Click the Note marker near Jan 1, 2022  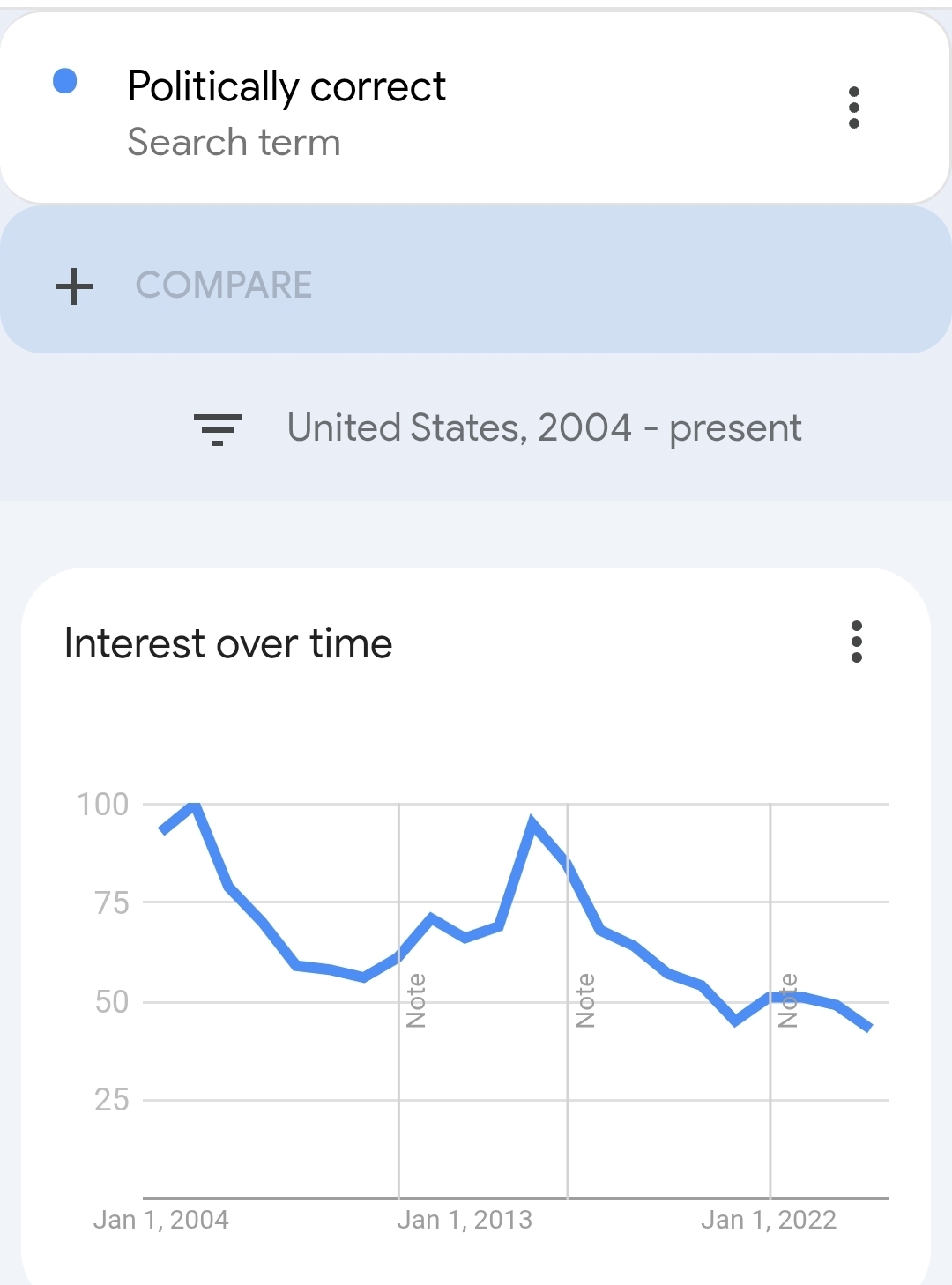pos(788,1000)
